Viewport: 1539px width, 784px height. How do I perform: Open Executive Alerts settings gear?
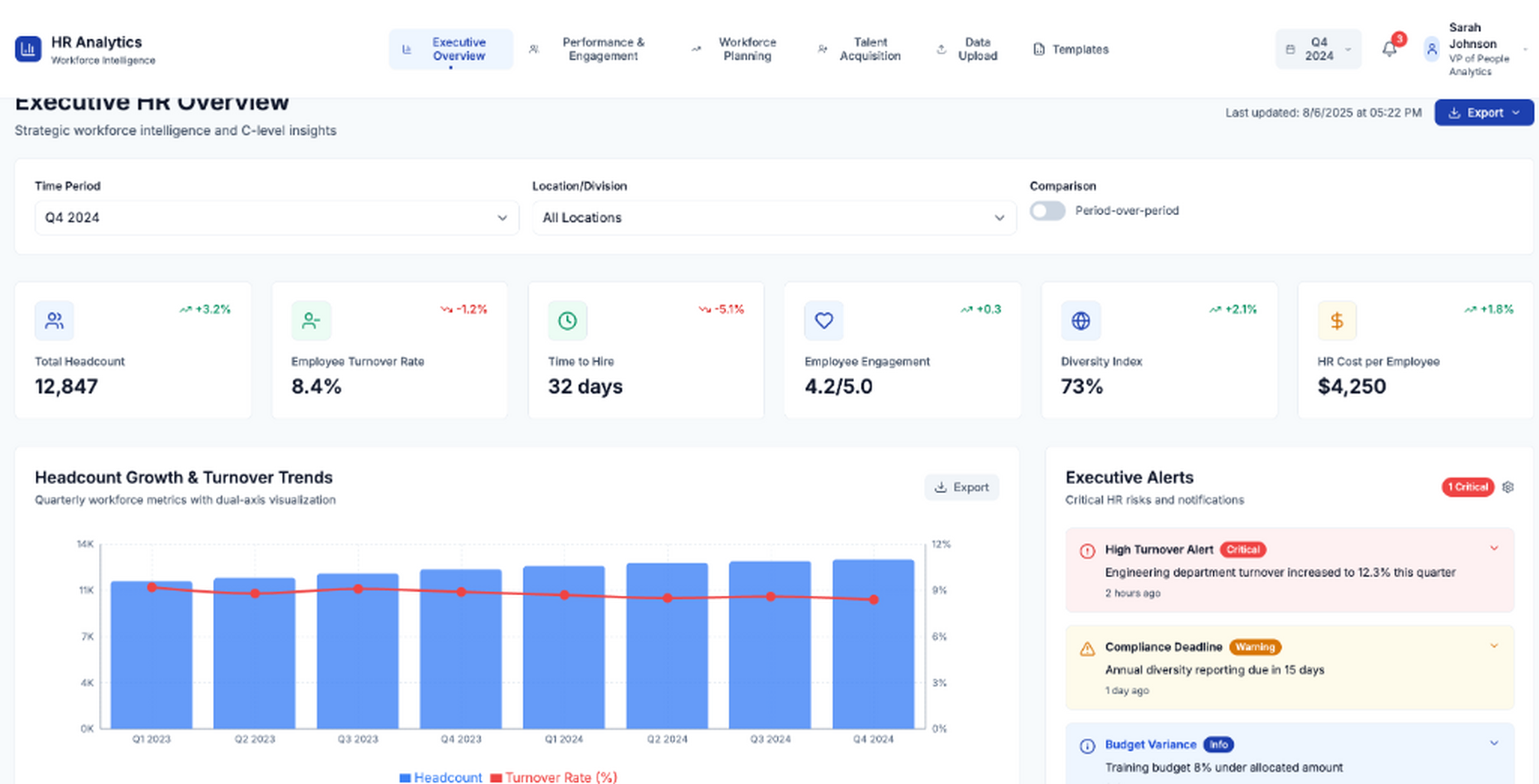1508,487
